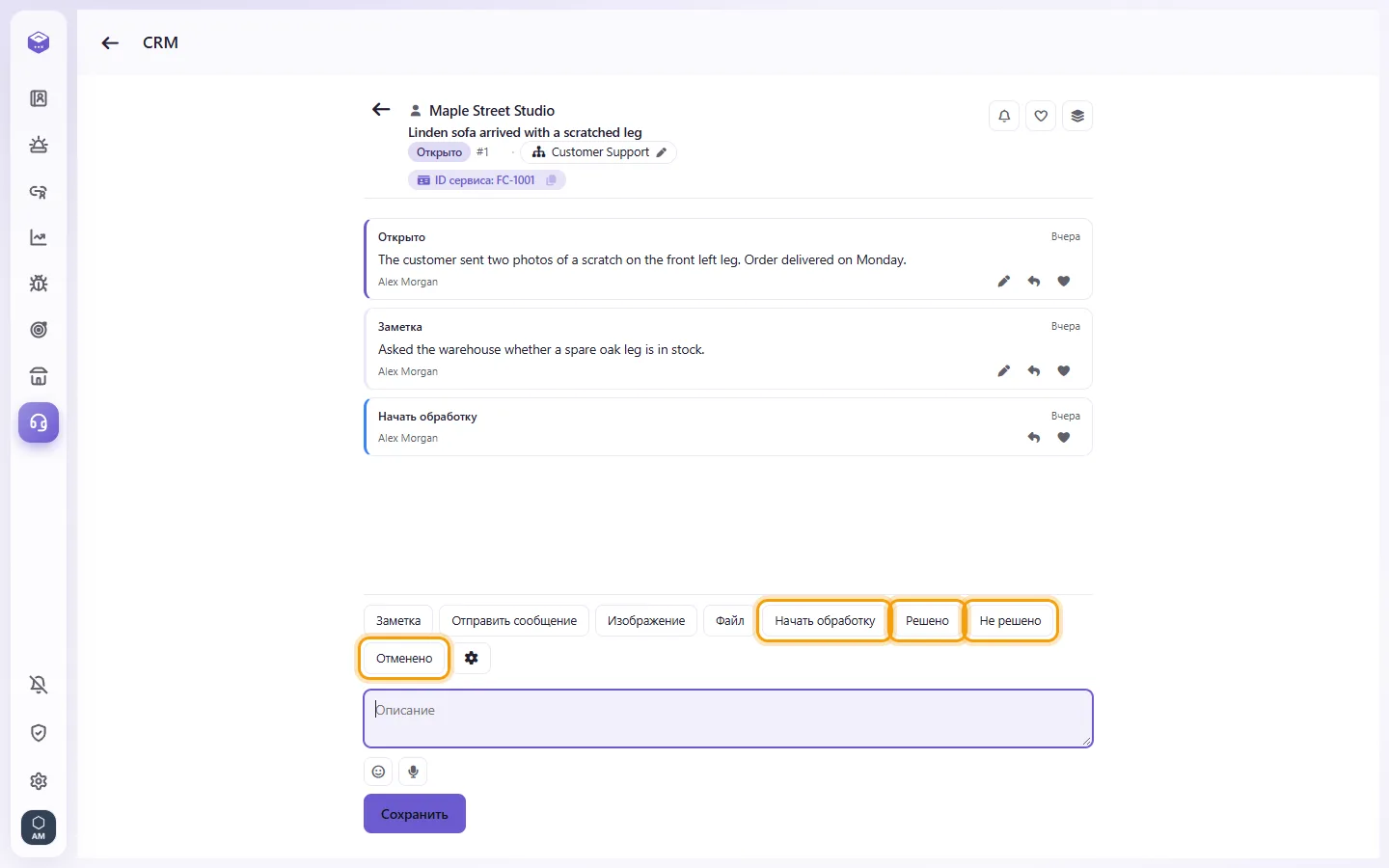Click the app logo in the sidebar
The image size is (1389, 868).
pos(39,42)
